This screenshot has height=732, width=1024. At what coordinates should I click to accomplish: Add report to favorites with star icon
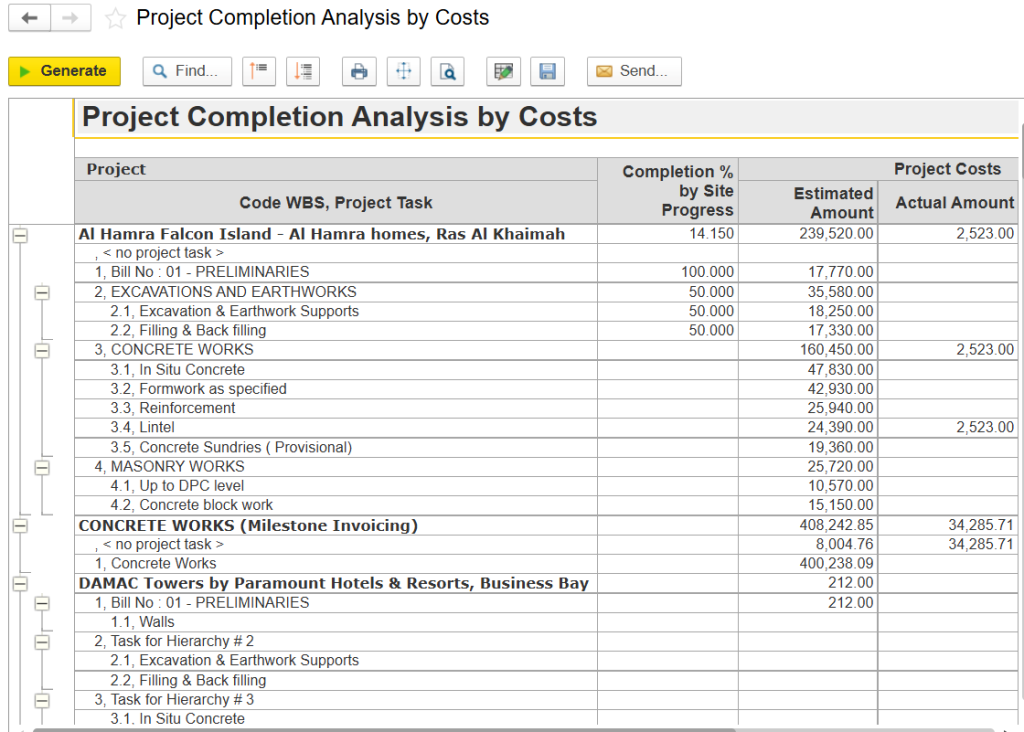(116, 19)
